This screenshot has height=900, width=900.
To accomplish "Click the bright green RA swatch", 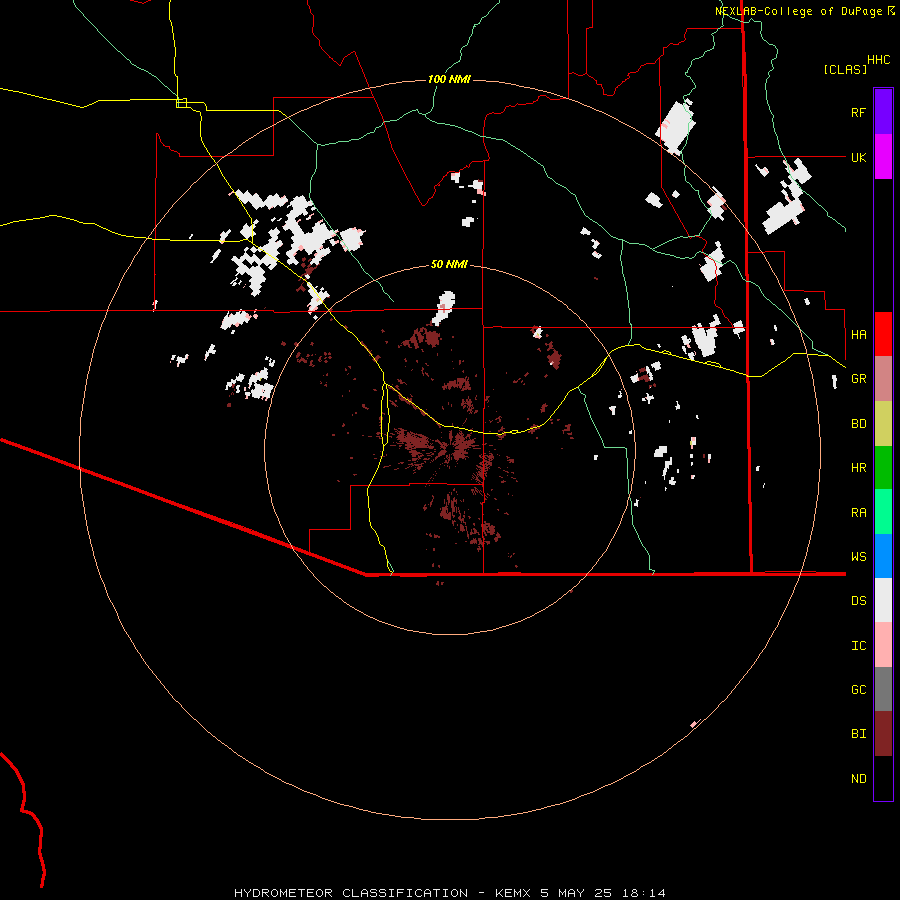I will (x=883, y=512).
